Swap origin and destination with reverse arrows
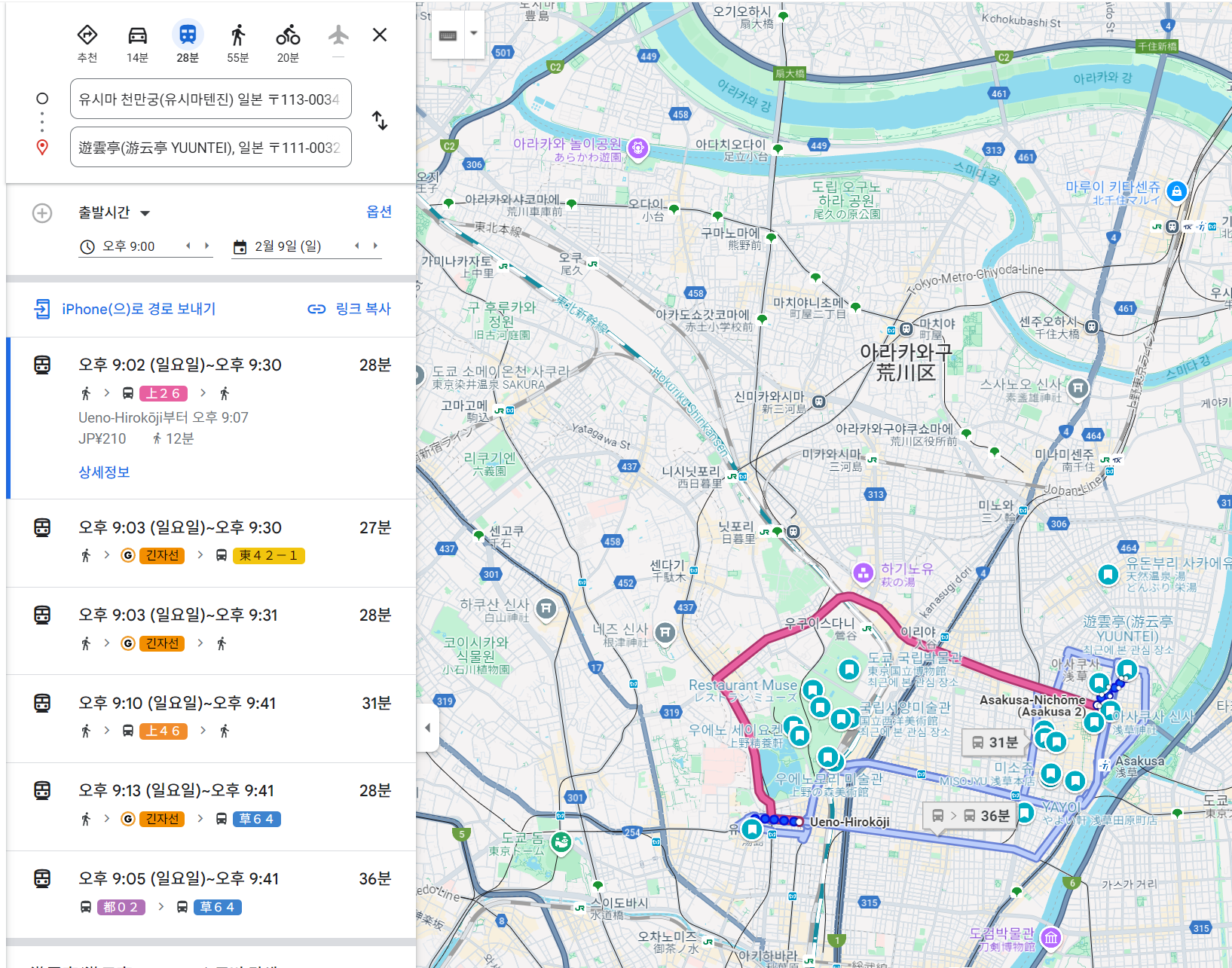 380,121
